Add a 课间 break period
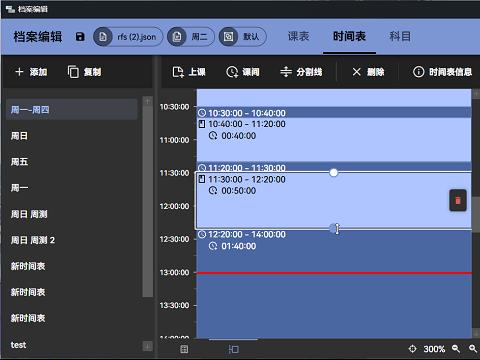Screen dimensions: 480x360 click(243, 72)
